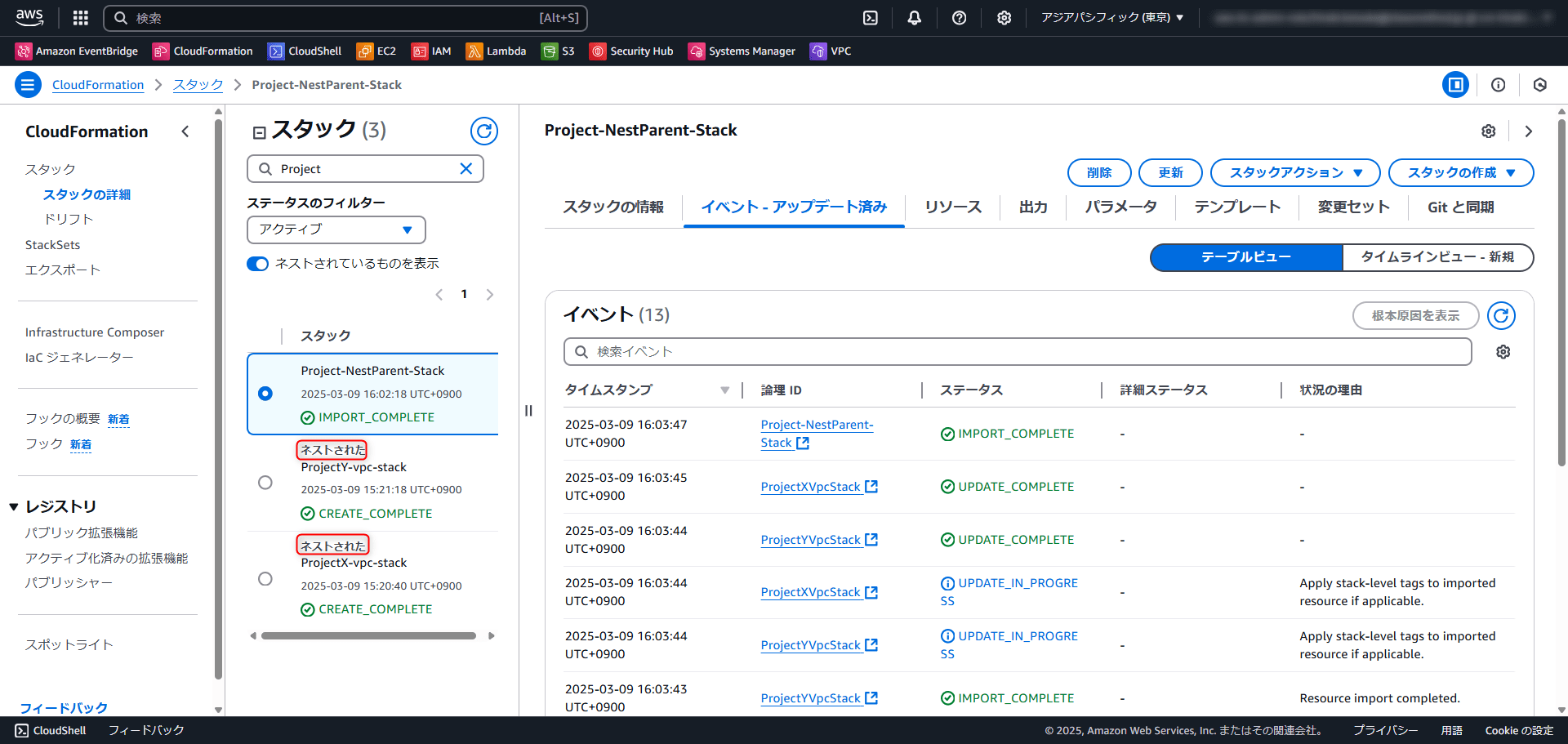1568x744 pixels.
Task: Open Infrastructure Composer link
Action: point(95,332)
